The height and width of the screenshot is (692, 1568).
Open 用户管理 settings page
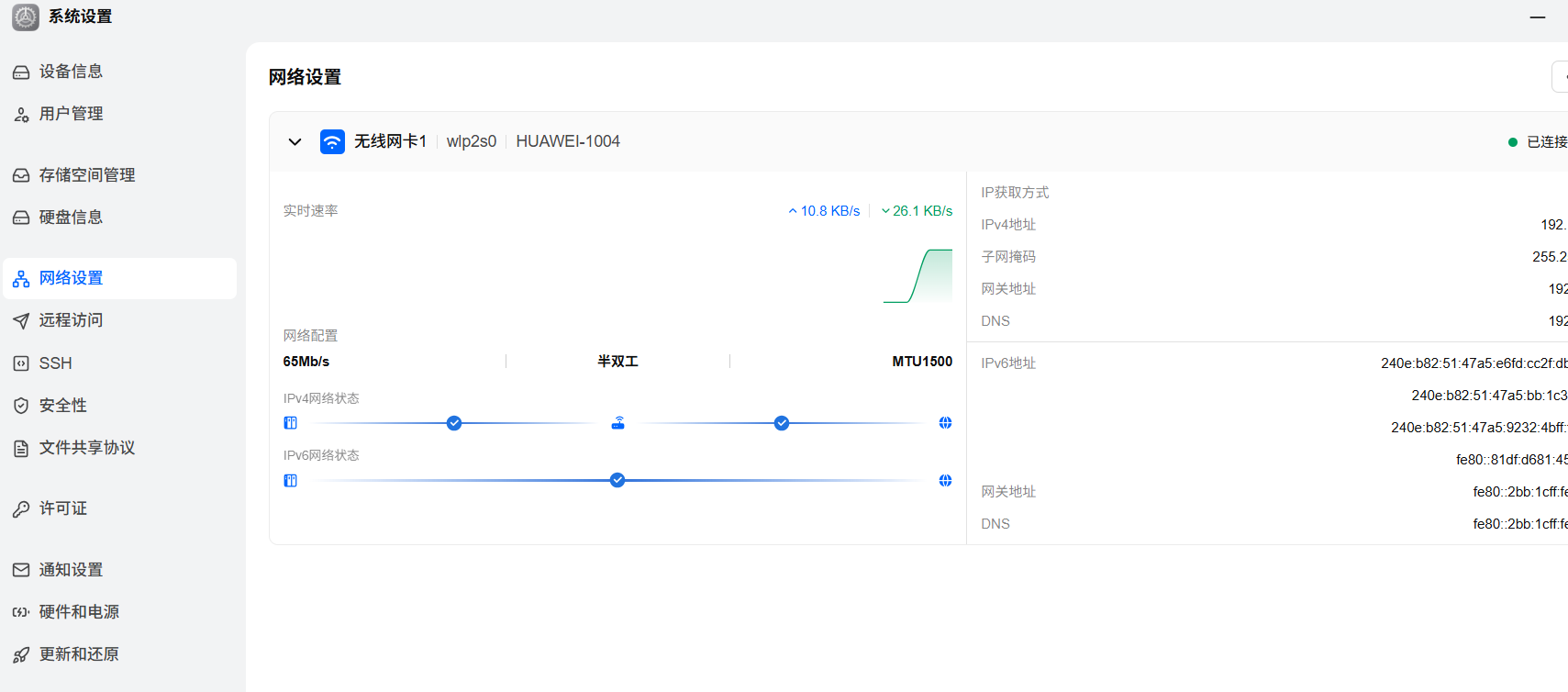pyautogui.click(x=120, y=114)
